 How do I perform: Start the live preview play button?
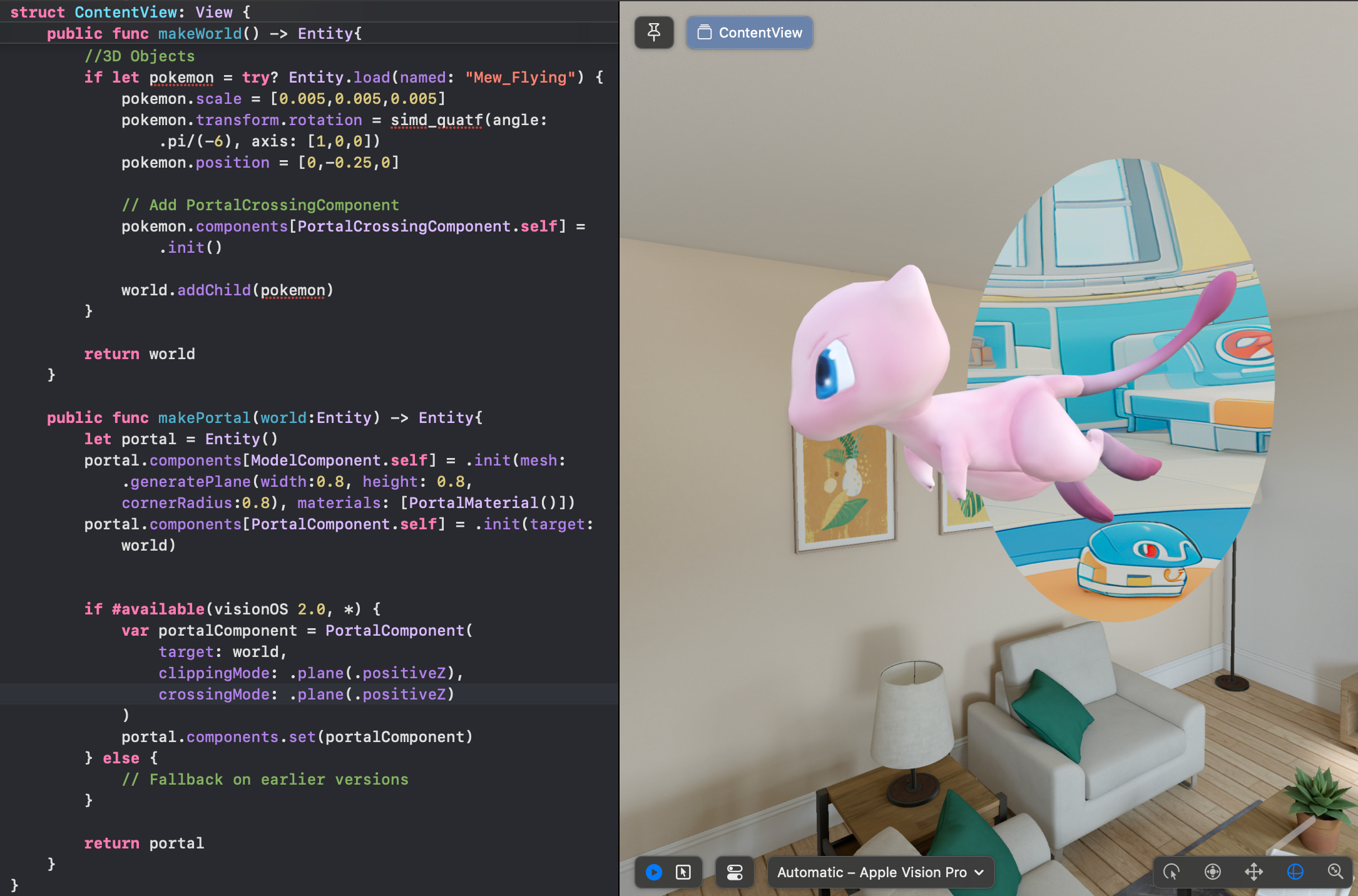(x=654, y=872)
